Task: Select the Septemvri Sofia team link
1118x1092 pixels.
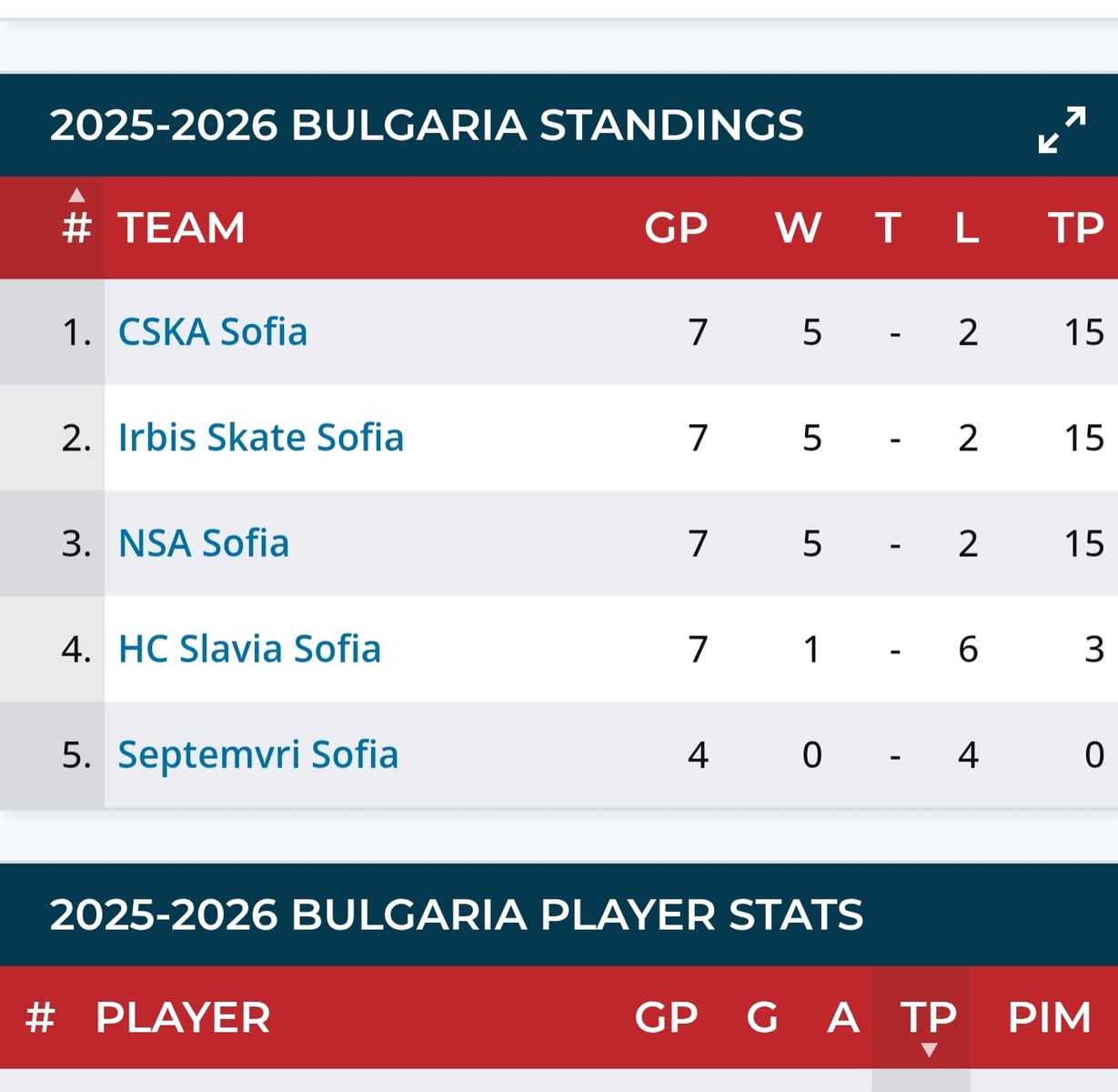Action: pyautogui.click(x=258, y=754)
